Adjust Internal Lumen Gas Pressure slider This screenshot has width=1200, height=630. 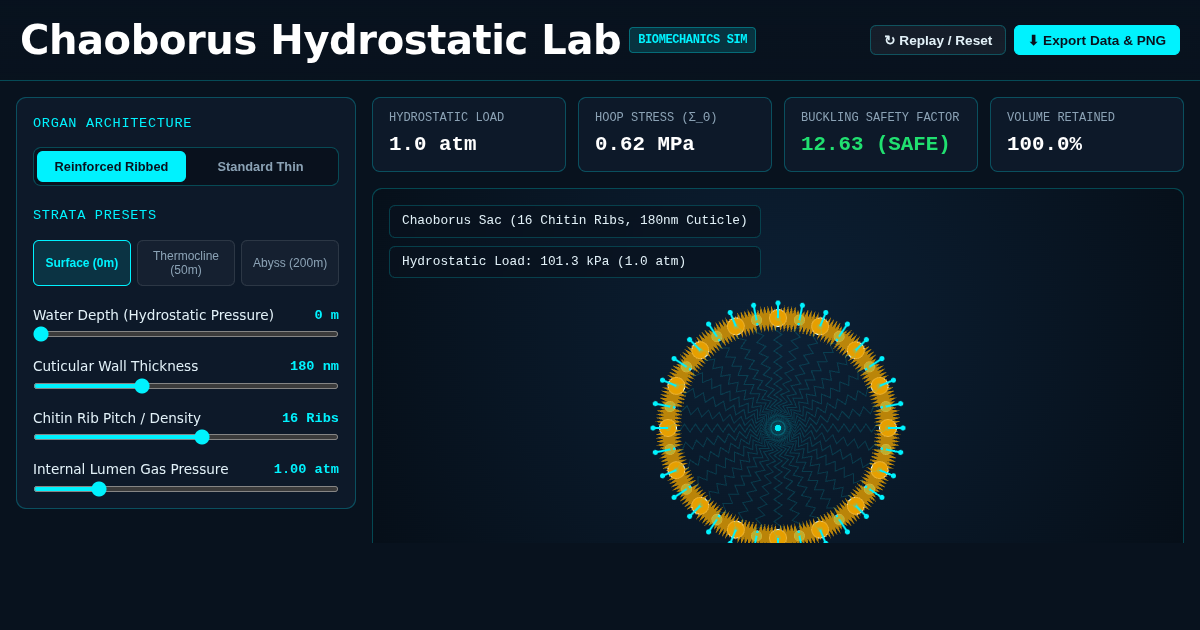click(186, 489)
